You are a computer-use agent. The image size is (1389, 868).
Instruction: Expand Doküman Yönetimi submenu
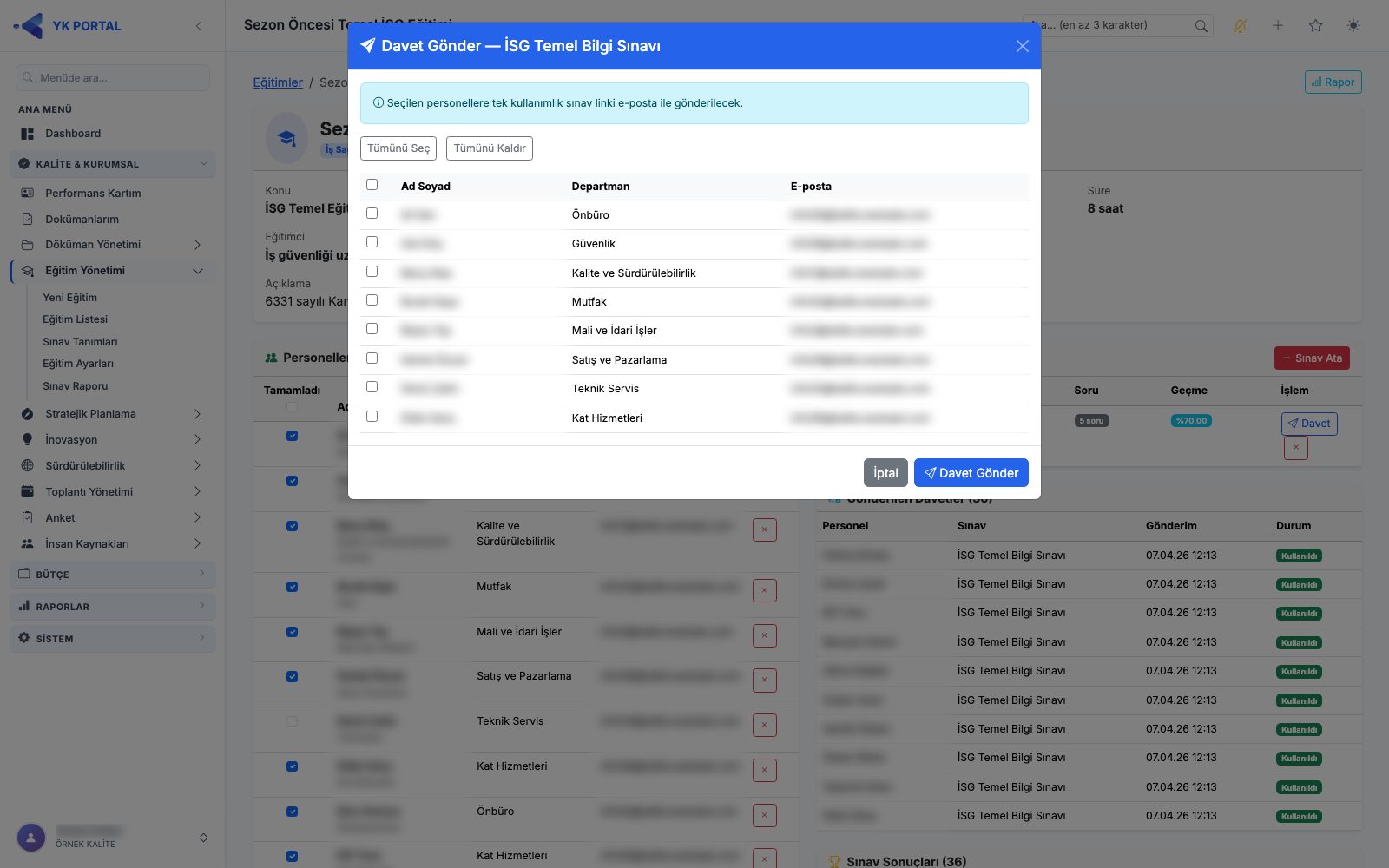point(197,245)
